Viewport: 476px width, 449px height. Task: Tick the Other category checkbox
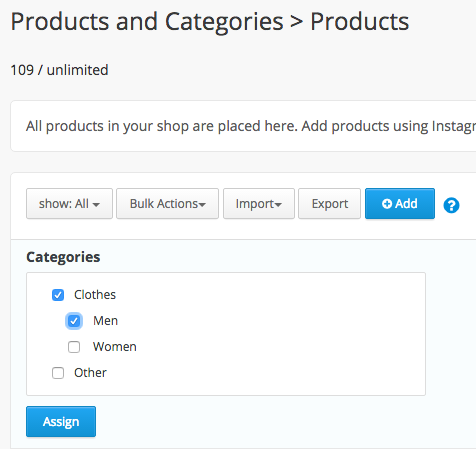(58, 373)
